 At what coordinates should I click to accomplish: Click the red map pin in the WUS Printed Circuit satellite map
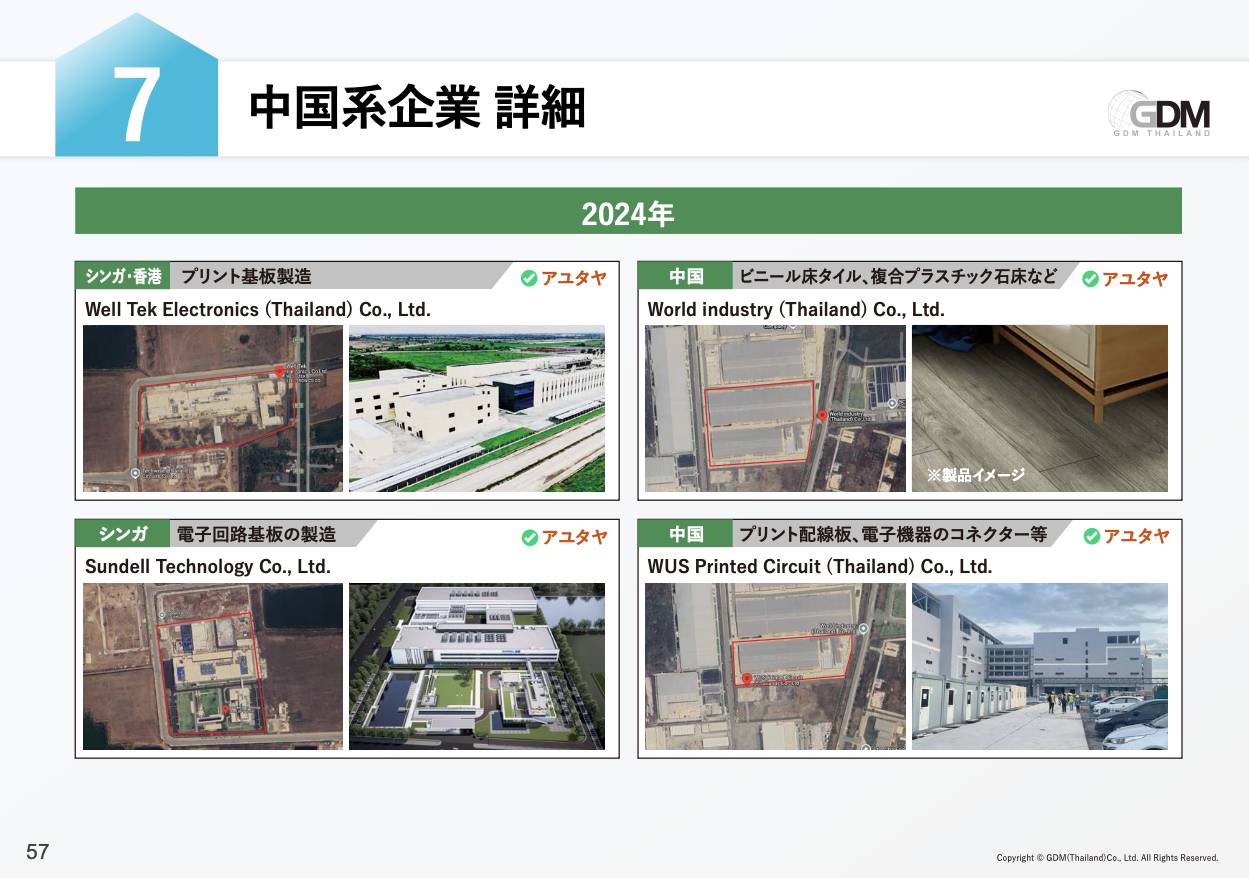tap(747, 679)
